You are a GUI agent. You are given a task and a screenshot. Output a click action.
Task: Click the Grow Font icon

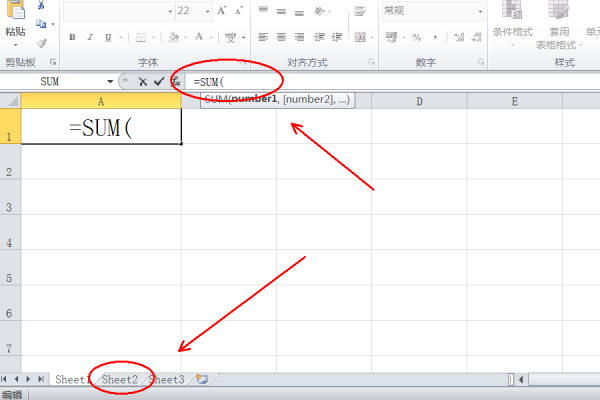coord(222,11)
